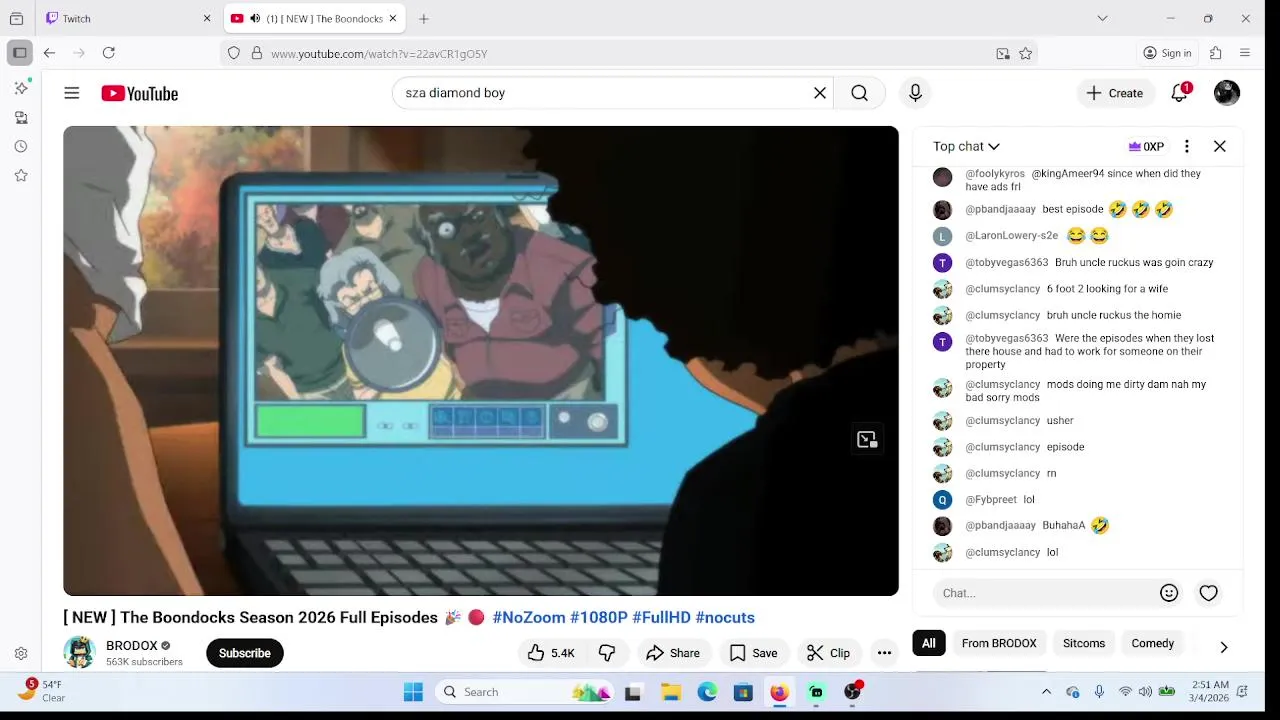This screenshot has height=720, width=1280.
Task: Open a new browser tab
Action: tap(424, 18)
